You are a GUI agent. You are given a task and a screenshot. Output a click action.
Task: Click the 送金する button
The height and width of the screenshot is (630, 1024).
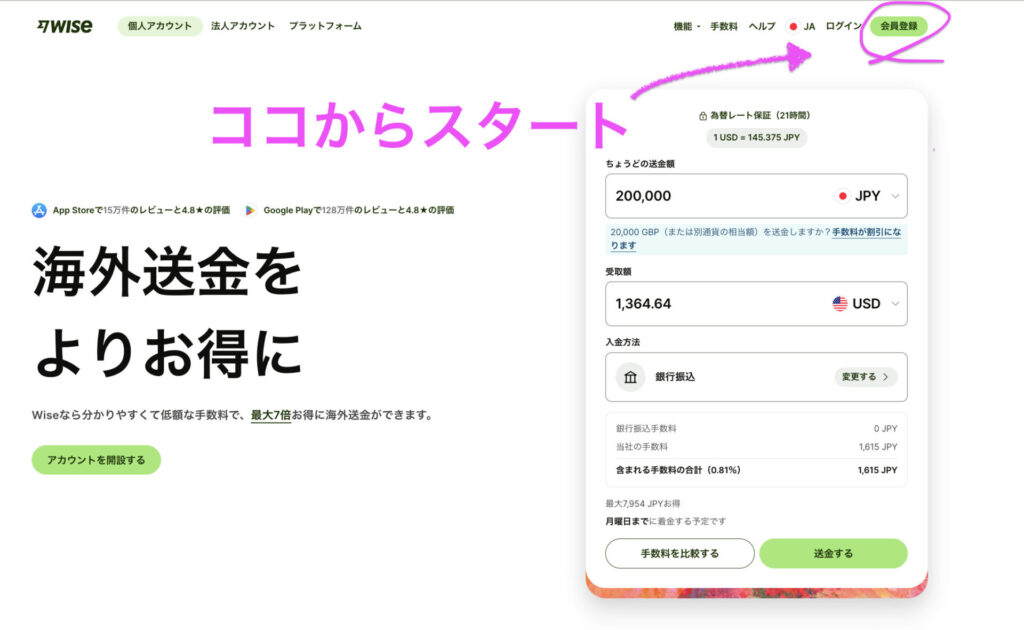tap(833, 554)
